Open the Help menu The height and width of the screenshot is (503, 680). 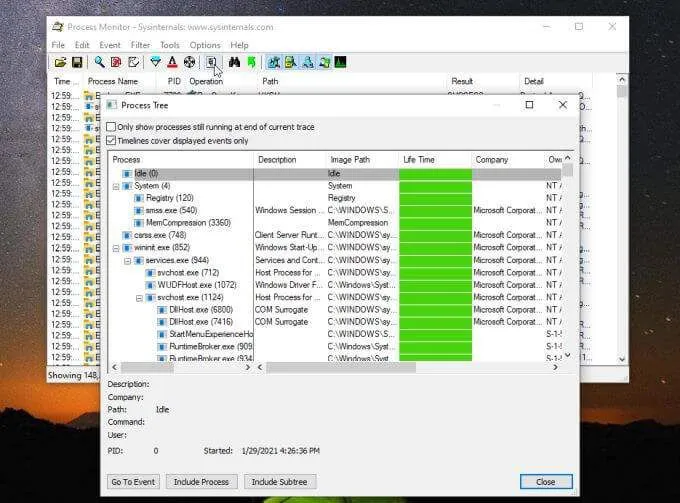(x=239, y=45)
